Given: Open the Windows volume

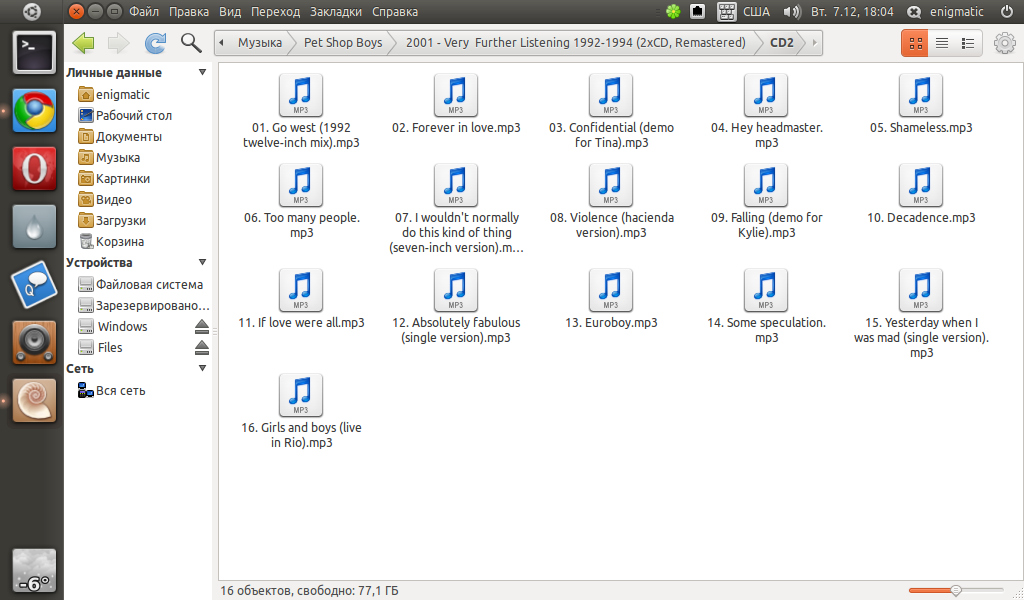Looking at the screenshot, I should (x=112, y=326).
